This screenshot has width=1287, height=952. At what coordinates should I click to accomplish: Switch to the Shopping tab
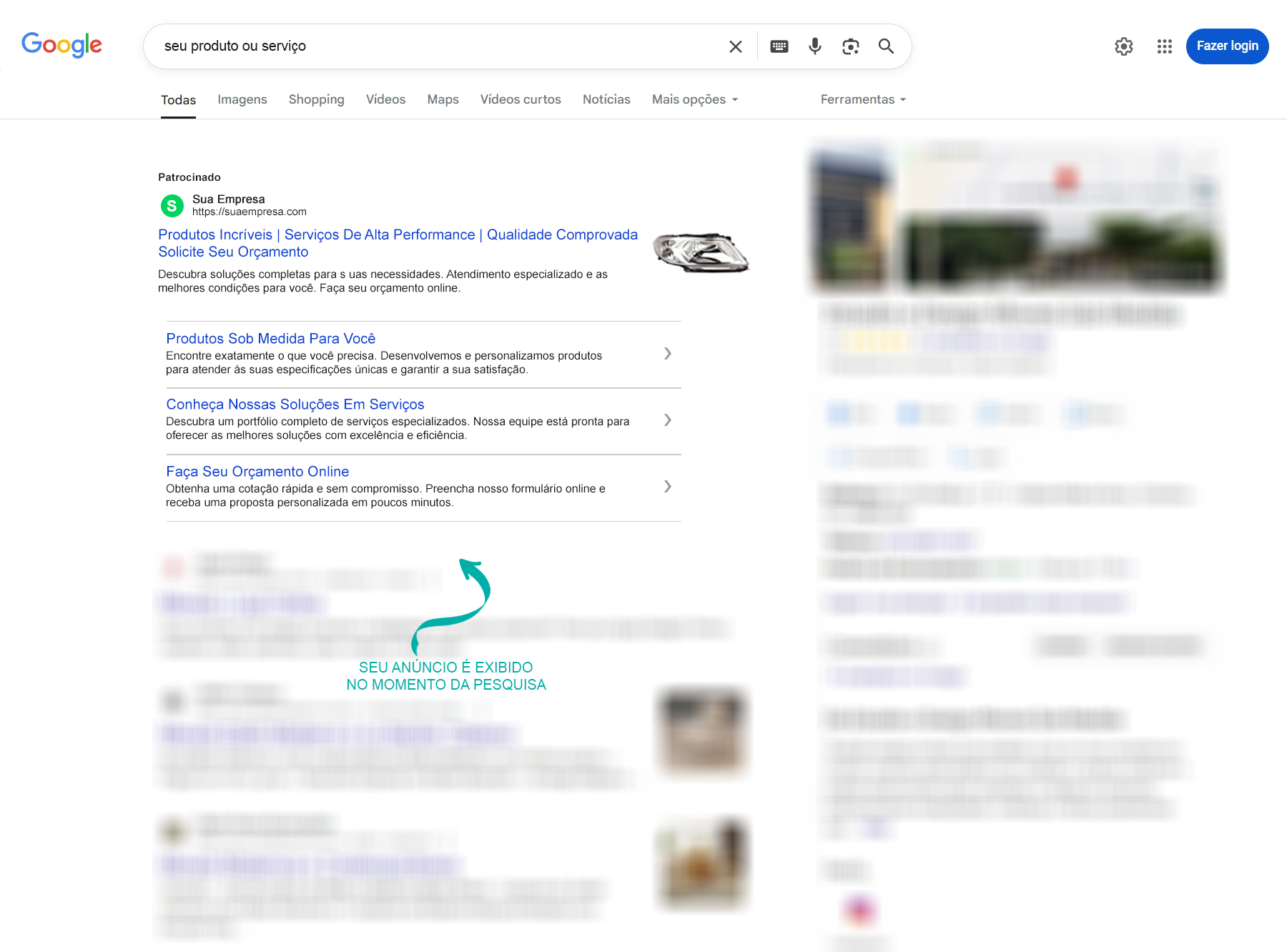pyautogui.click(x=316, y=99)
